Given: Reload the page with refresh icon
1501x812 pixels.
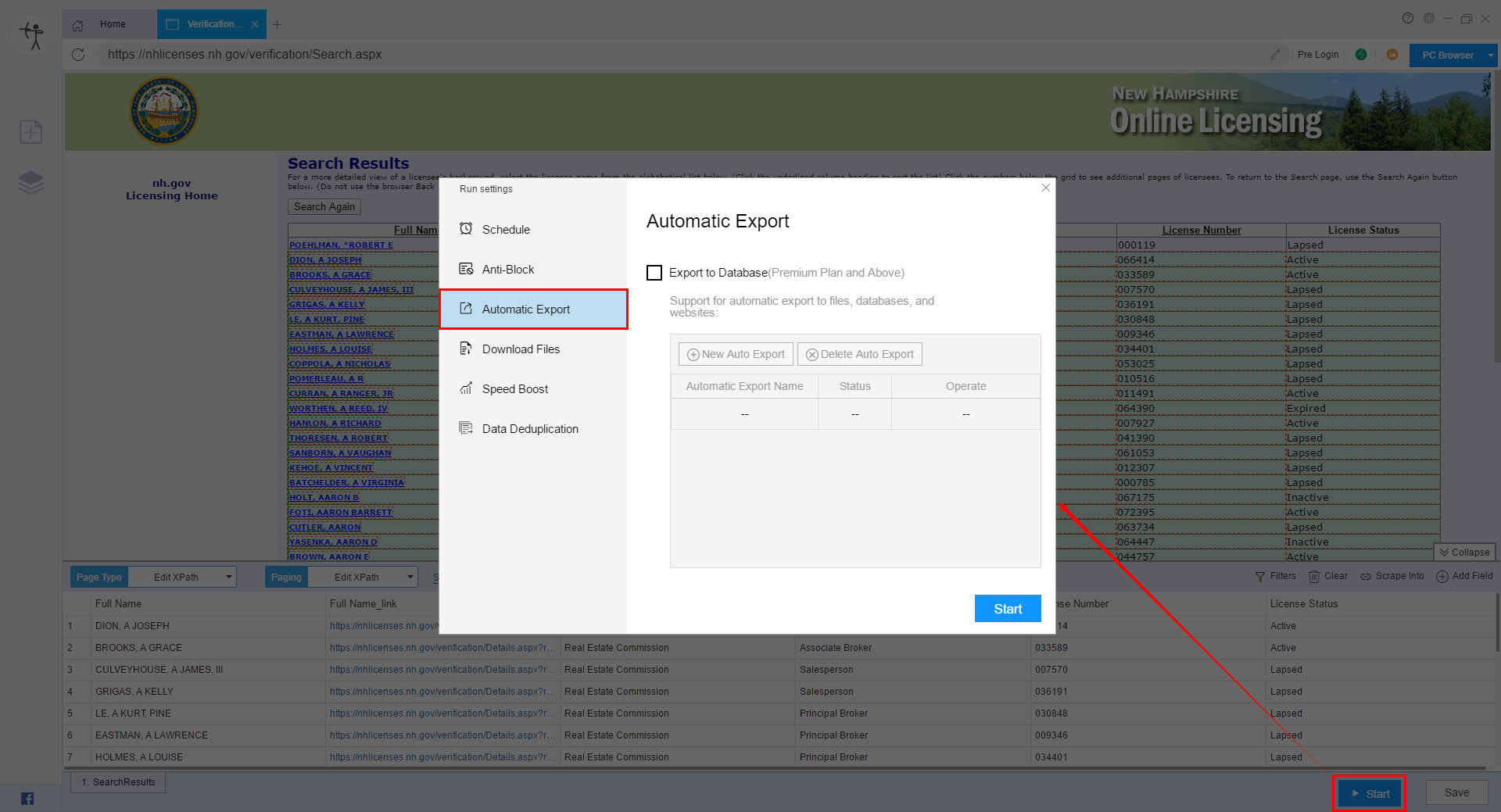Looking at the screenshot, I should 78,55.
